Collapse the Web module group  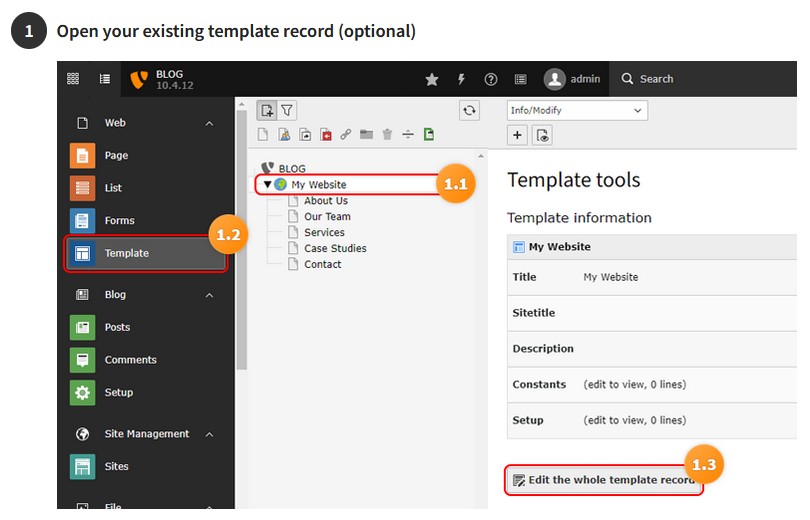[x=209, y=123]
